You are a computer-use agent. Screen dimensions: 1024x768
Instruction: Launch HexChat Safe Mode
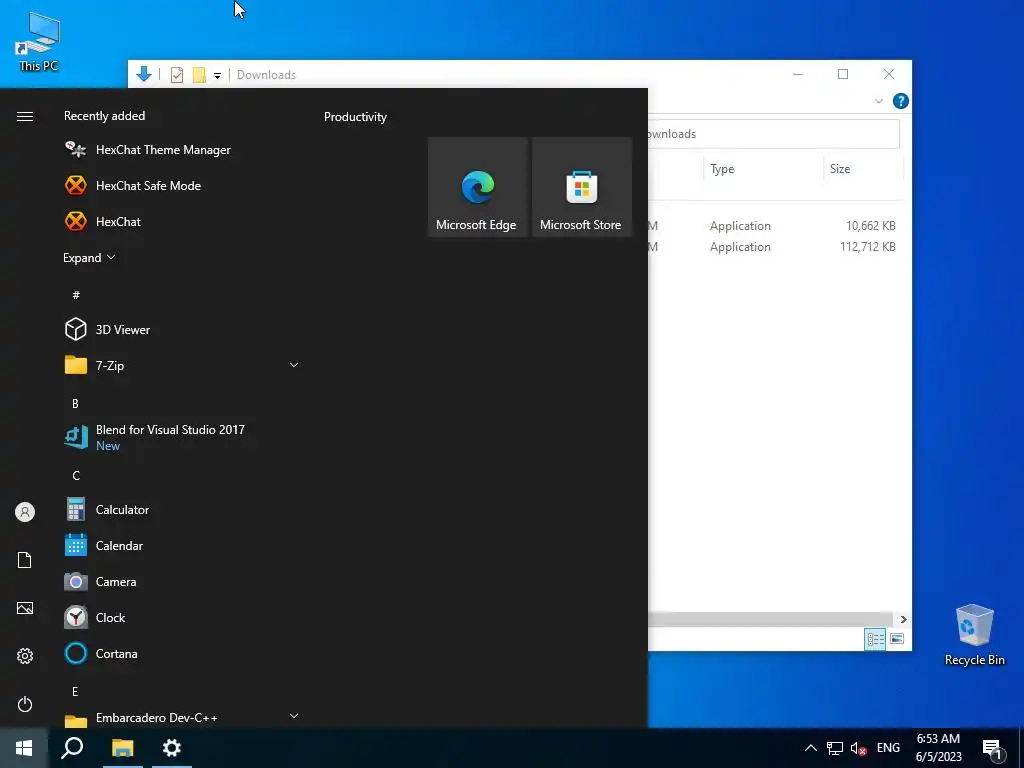click(x=183, y=185)
